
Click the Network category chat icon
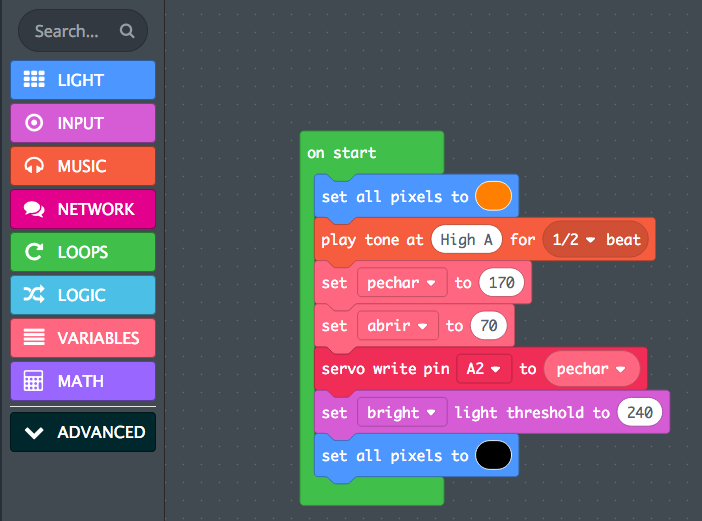coord(34,209)
